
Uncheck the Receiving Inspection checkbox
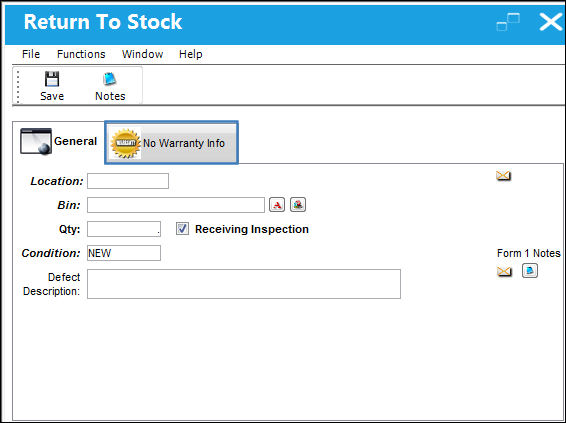[x=182, y=229]
